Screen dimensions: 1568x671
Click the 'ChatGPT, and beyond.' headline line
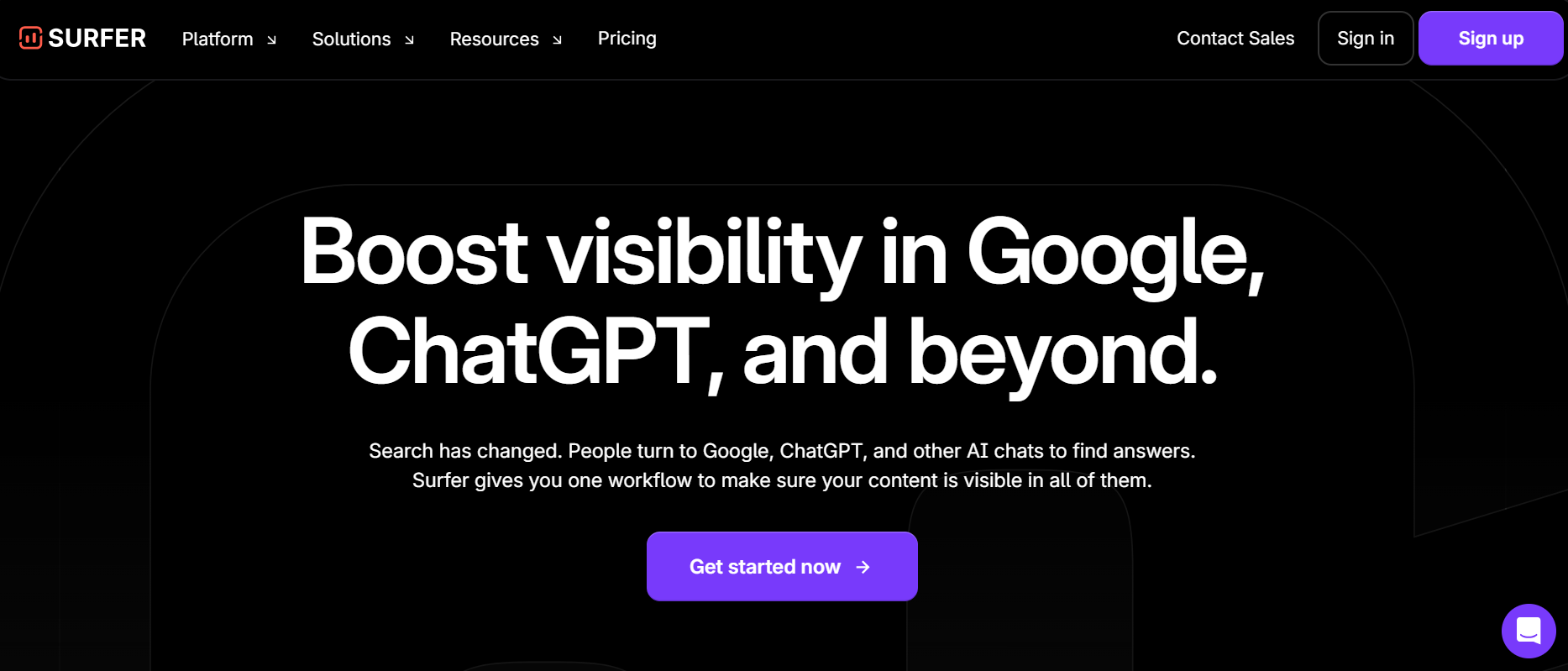(x=783, y=353)
